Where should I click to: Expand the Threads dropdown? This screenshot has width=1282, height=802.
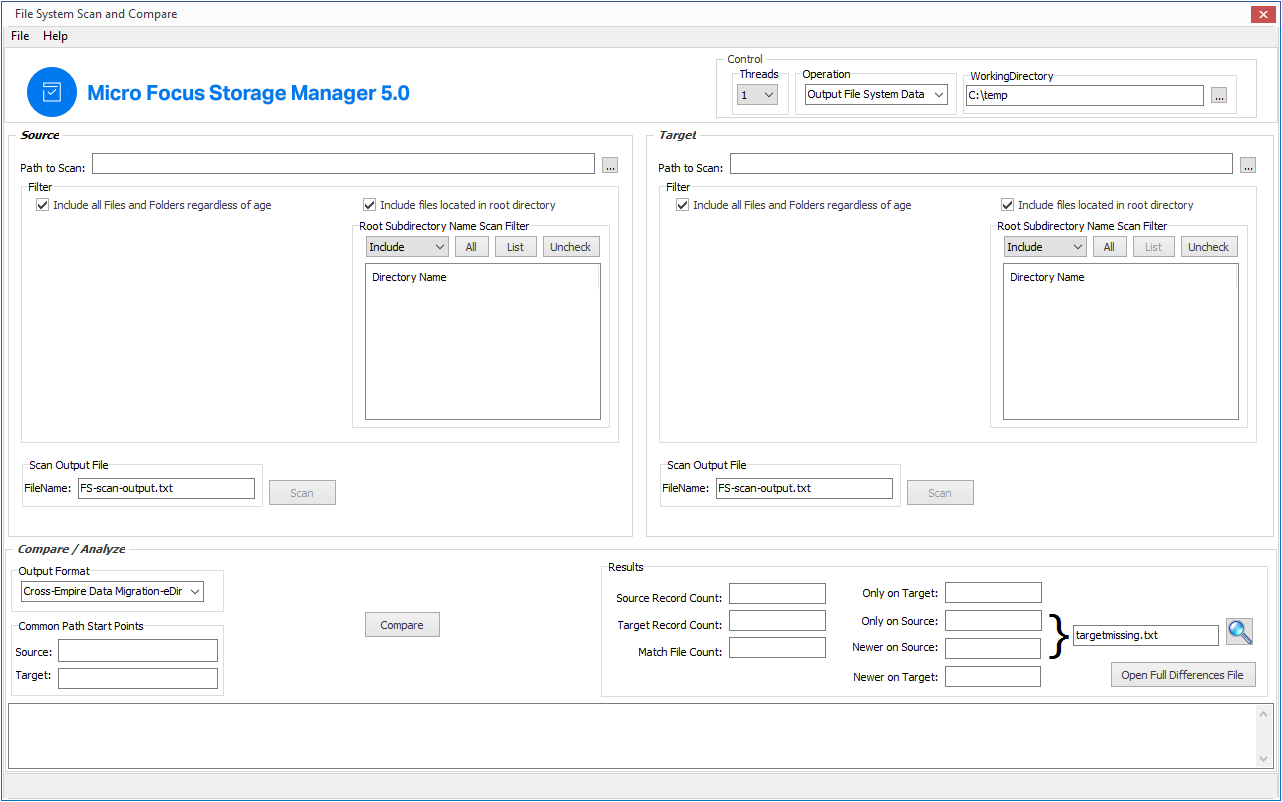coord(757,95)
